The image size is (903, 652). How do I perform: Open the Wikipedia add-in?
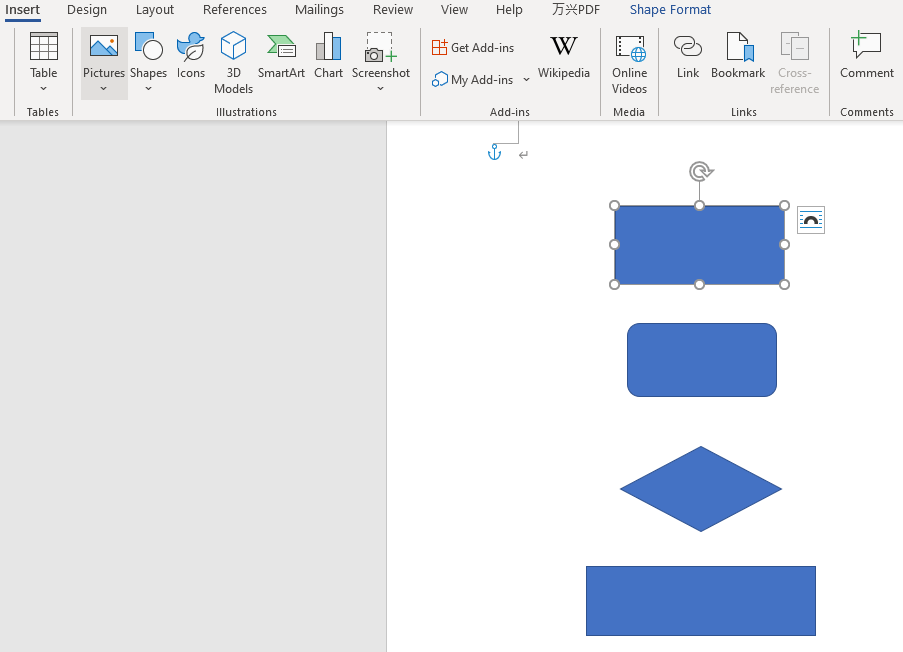click(563, 58)
